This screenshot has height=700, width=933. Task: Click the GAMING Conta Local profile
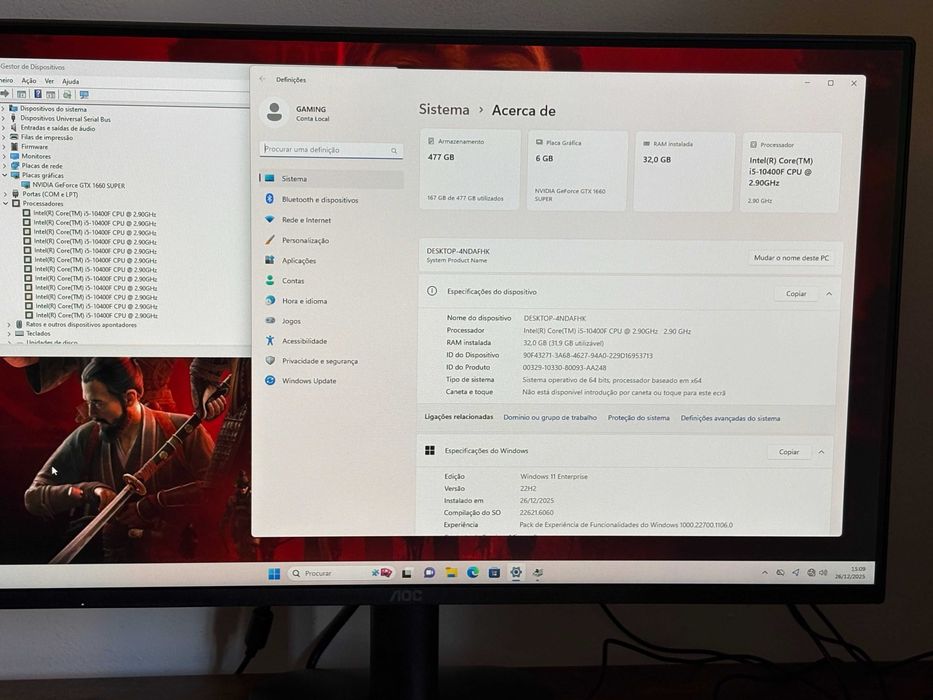[x=297, y=112]
